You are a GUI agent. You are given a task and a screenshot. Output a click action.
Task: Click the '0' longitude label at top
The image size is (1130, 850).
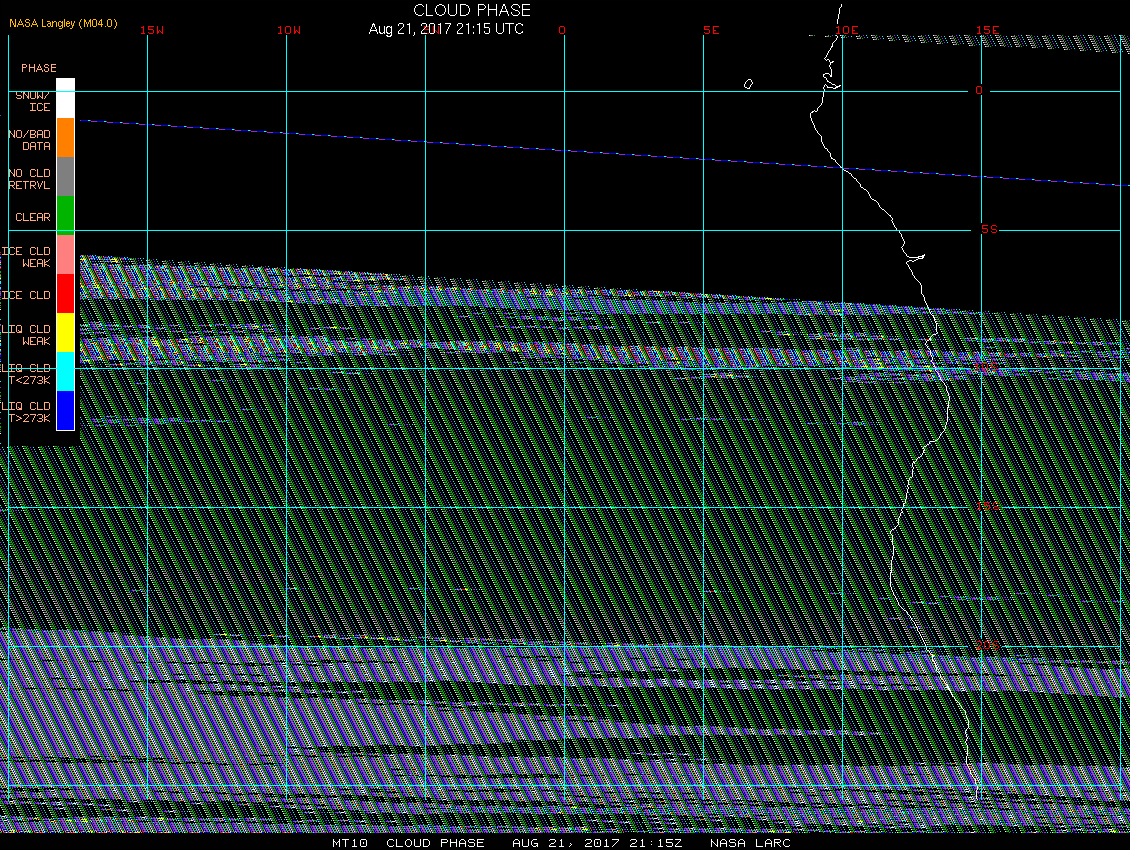[562, 30]
